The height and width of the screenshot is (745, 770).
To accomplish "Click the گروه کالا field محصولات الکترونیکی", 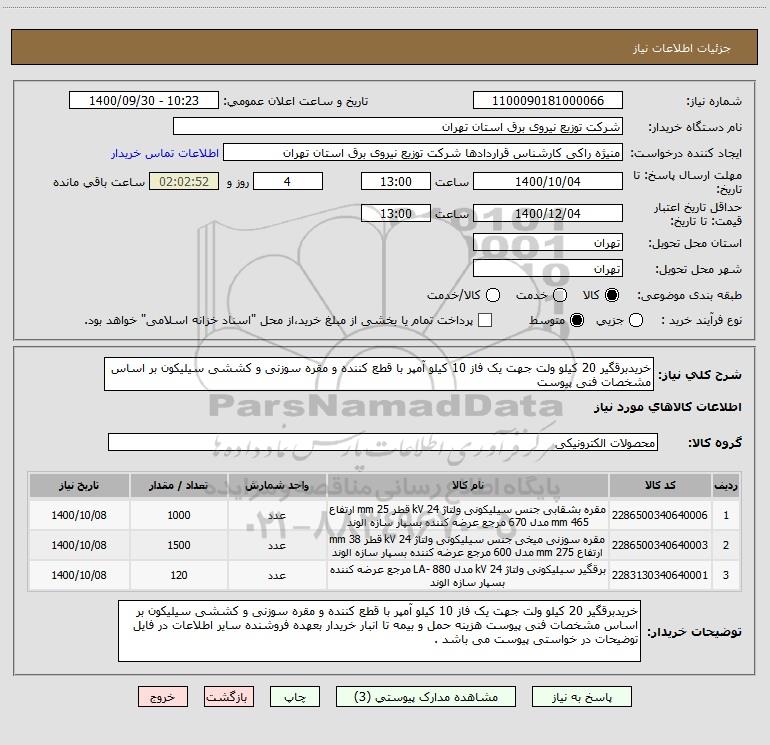I will coord(383,442).
